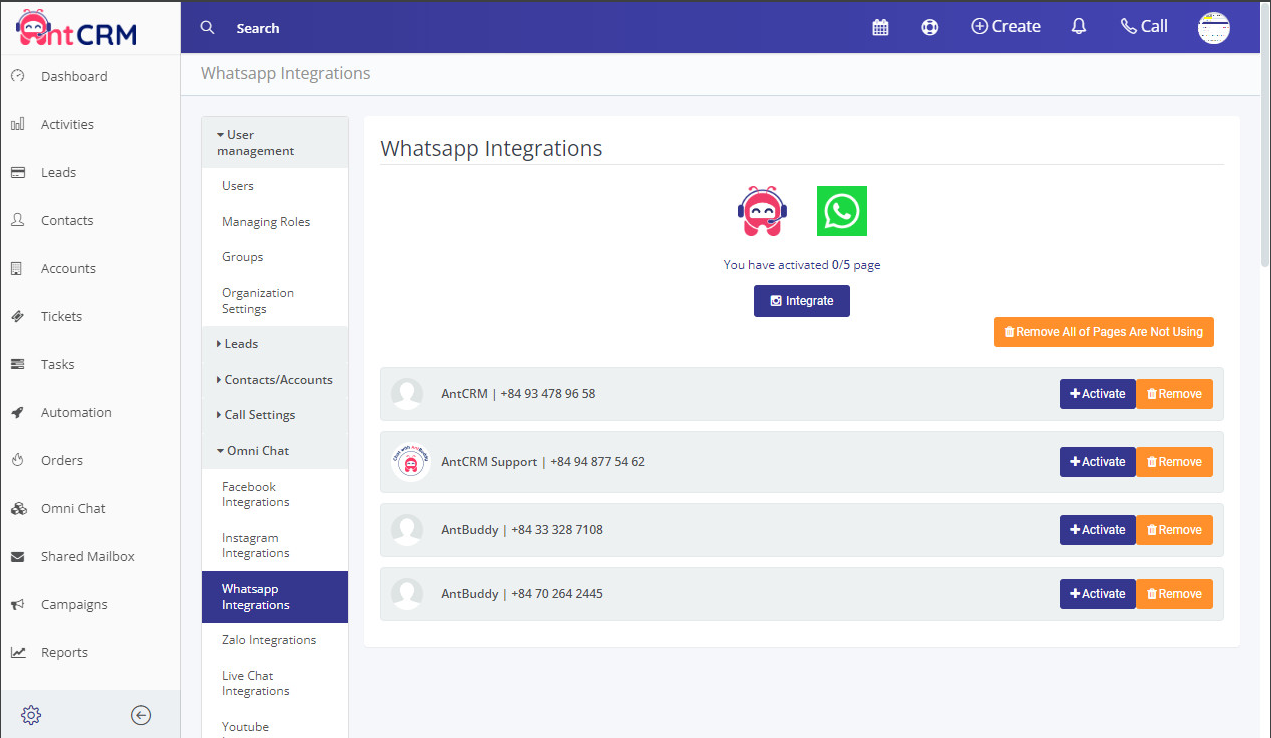
Task: Open Managing Roles settings
Action: [266, 221]
